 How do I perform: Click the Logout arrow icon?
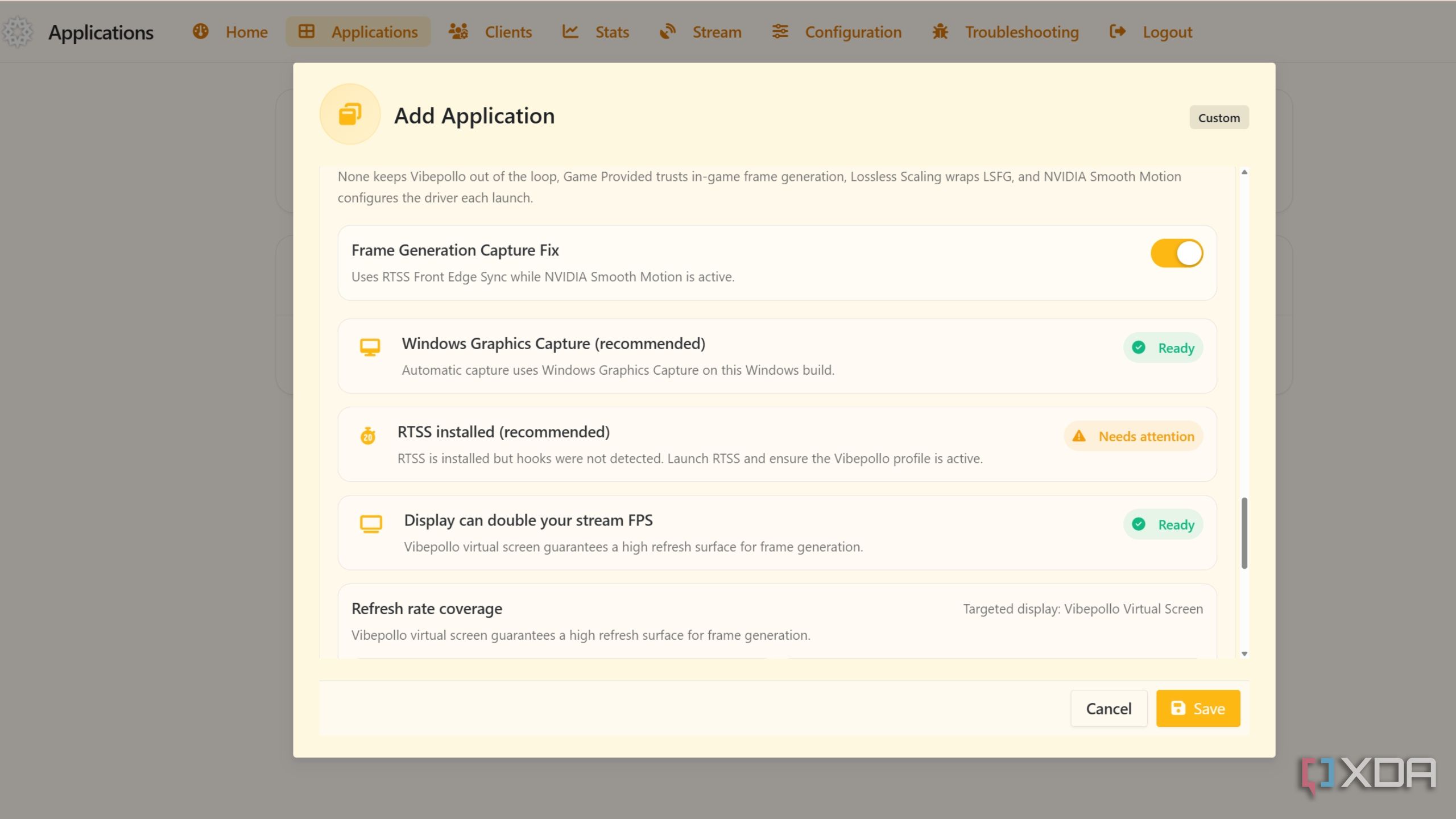tap(1117, 31)
